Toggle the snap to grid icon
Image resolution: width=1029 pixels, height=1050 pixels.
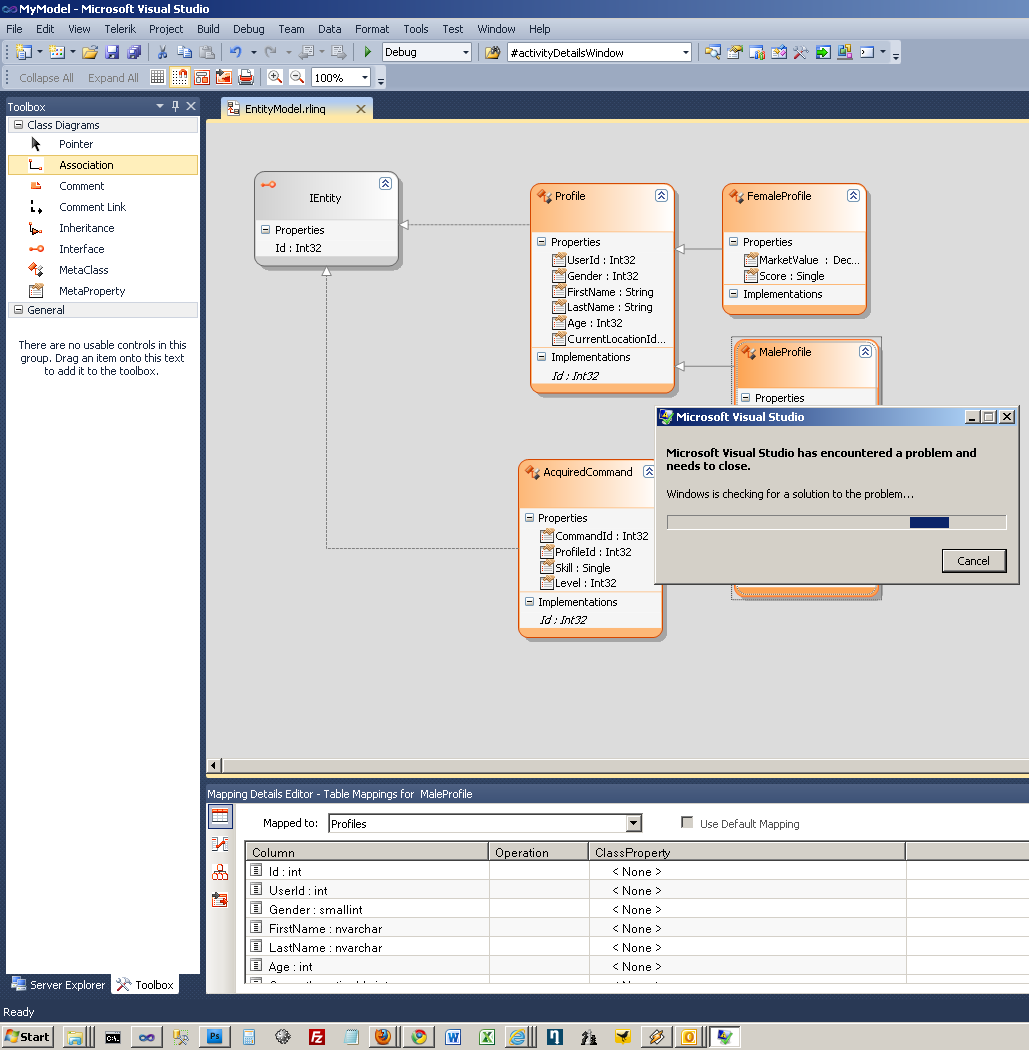pyautogui.click(x=180, y=77)
